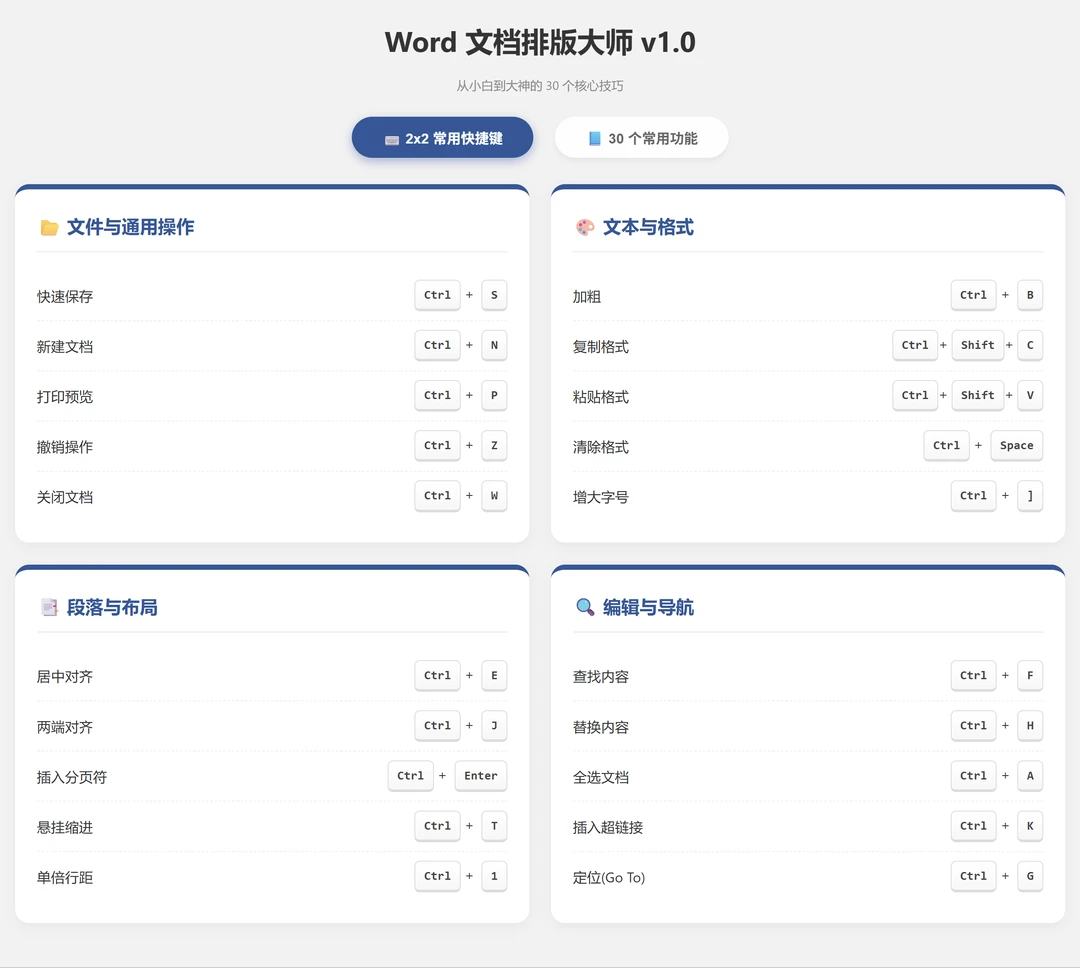This screenshot has width=1080, height=968.
Task: Select the 增大字号 row label
Action: pos(601,497)
